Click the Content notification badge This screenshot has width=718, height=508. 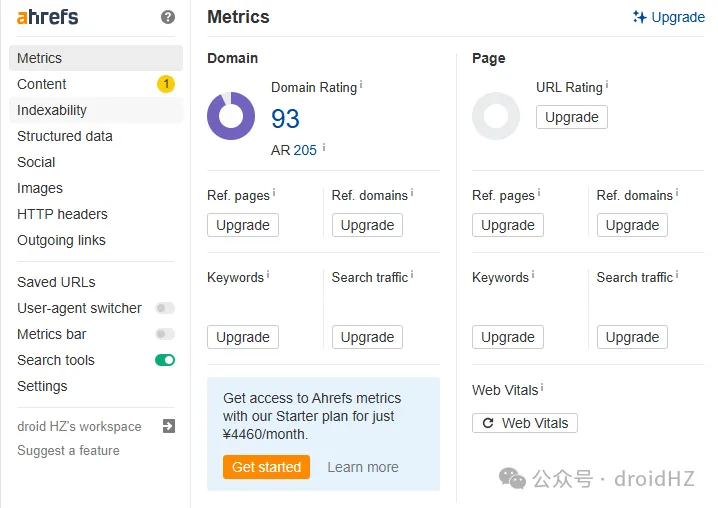tap(166, 84)
